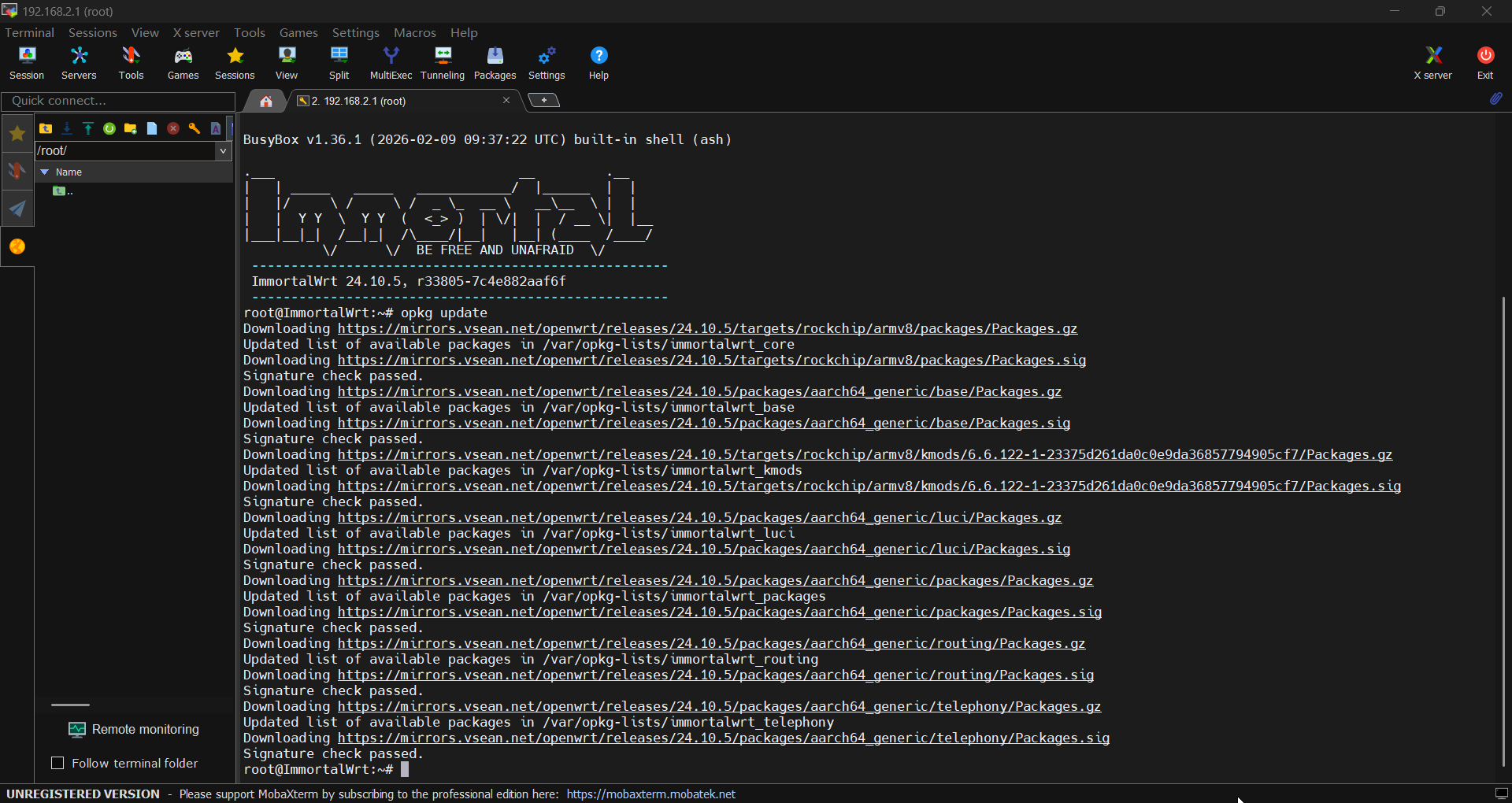This screenshot has height=803, width=1512.
Task: Create a new folder in SFTP browser
Action: pyautogui.click(x=131, y=128)
